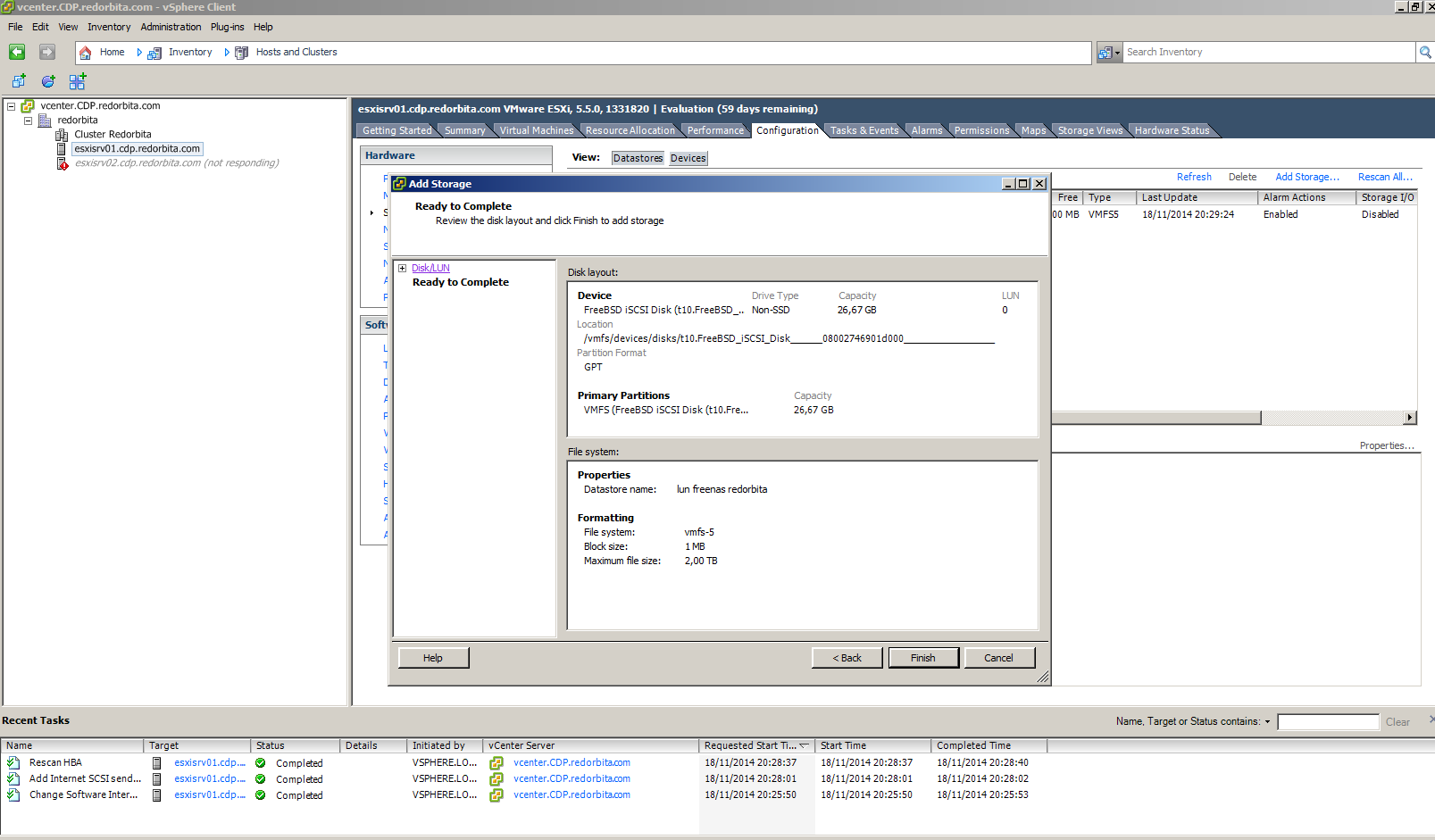The image size is (1435, 840).
Task: Switch to the Performance tab
Action: coord(714,130)
